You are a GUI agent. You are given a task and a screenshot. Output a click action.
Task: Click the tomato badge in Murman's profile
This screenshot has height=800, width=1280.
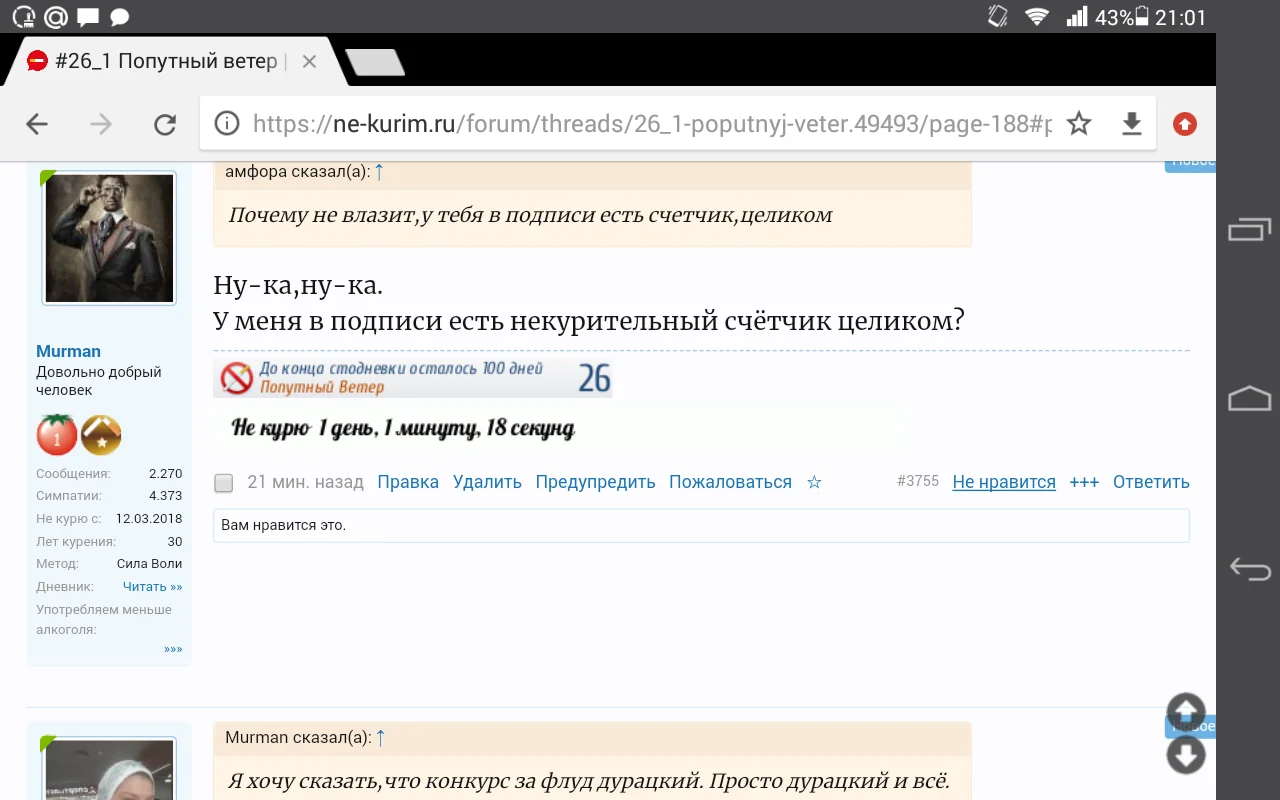click(57, 435)
